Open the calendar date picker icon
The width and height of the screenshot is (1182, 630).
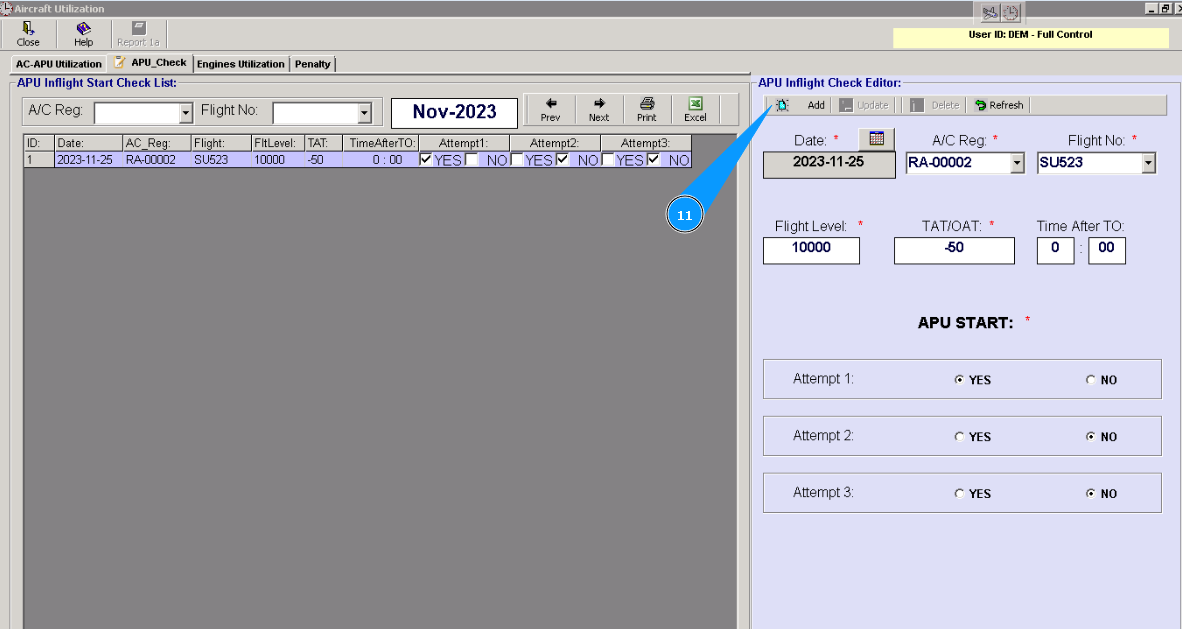876,139
